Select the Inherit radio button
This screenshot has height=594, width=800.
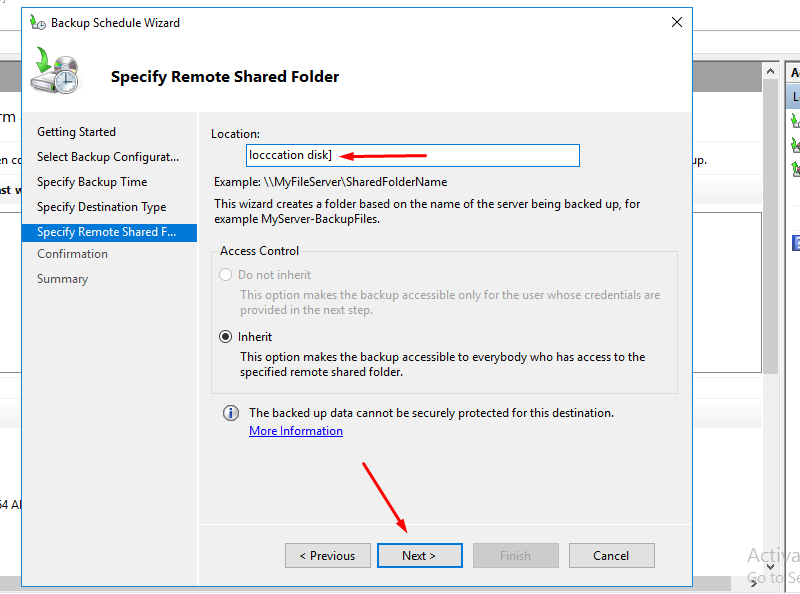[x=226, y=337]
